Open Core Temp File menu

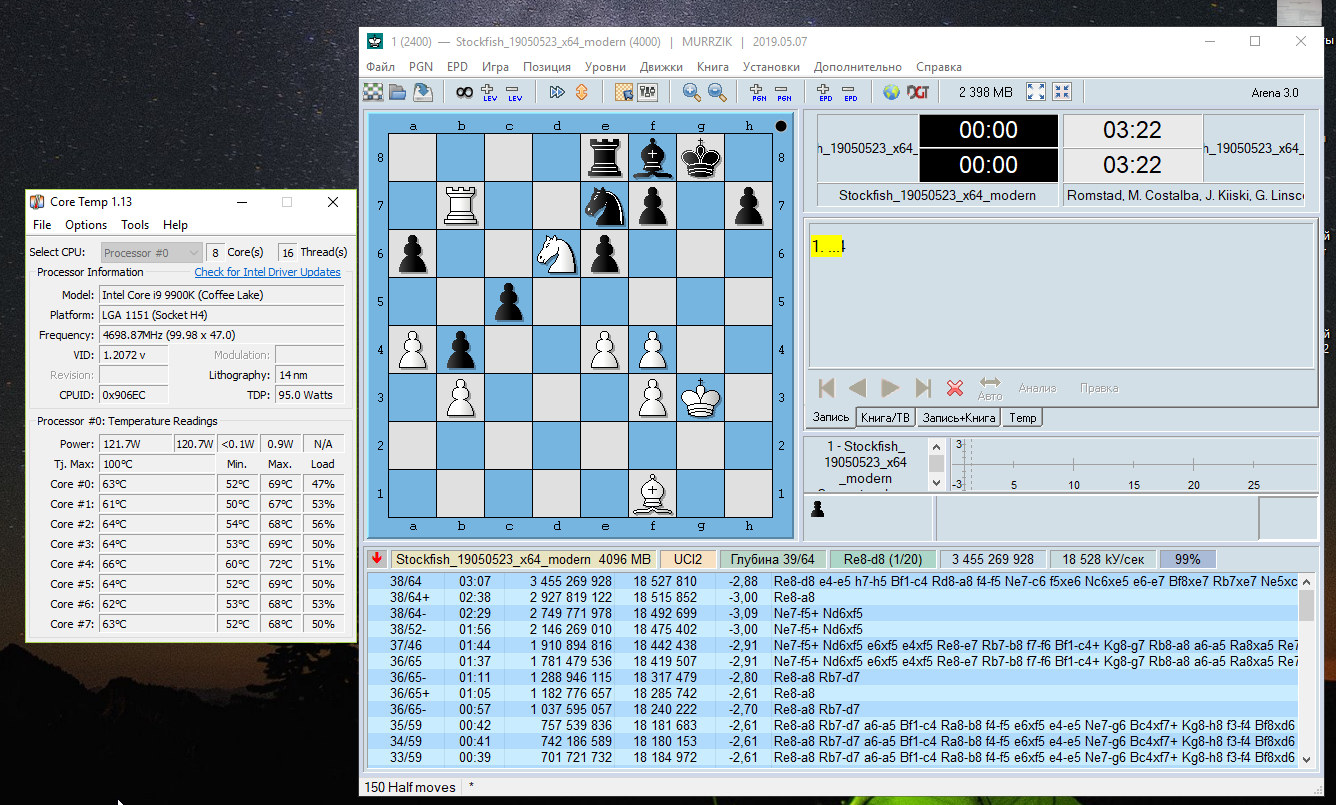[x=42, y=225]
